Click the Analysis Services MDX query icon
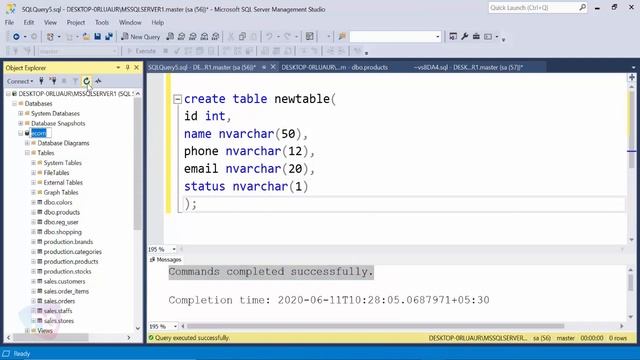This screenshot has height=360, width=640. (x=182, y=37)
